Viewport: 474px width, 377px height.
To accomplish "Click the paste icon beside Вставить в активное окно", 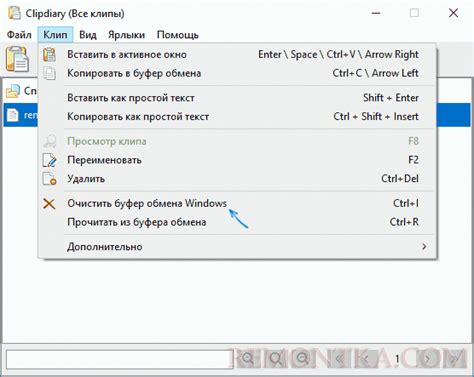I will click(49, 55).
